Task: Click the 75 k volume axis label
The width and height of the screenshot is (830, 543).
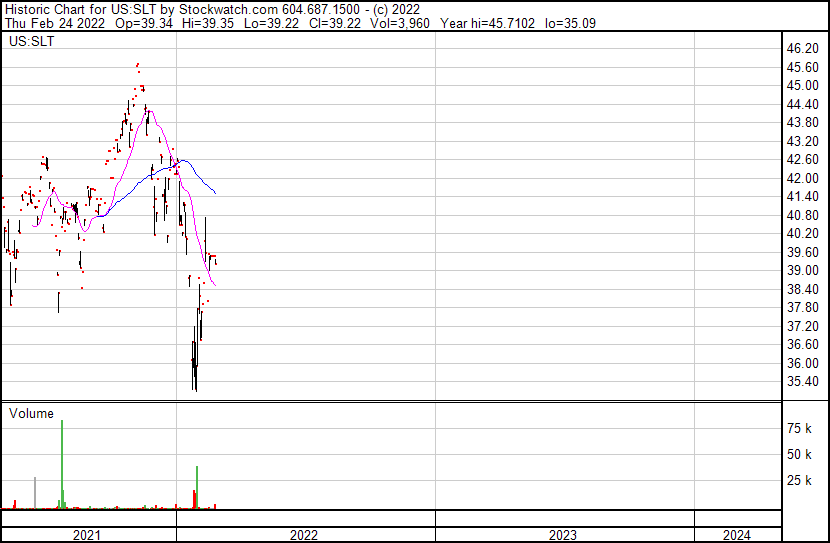Action: 800,429
